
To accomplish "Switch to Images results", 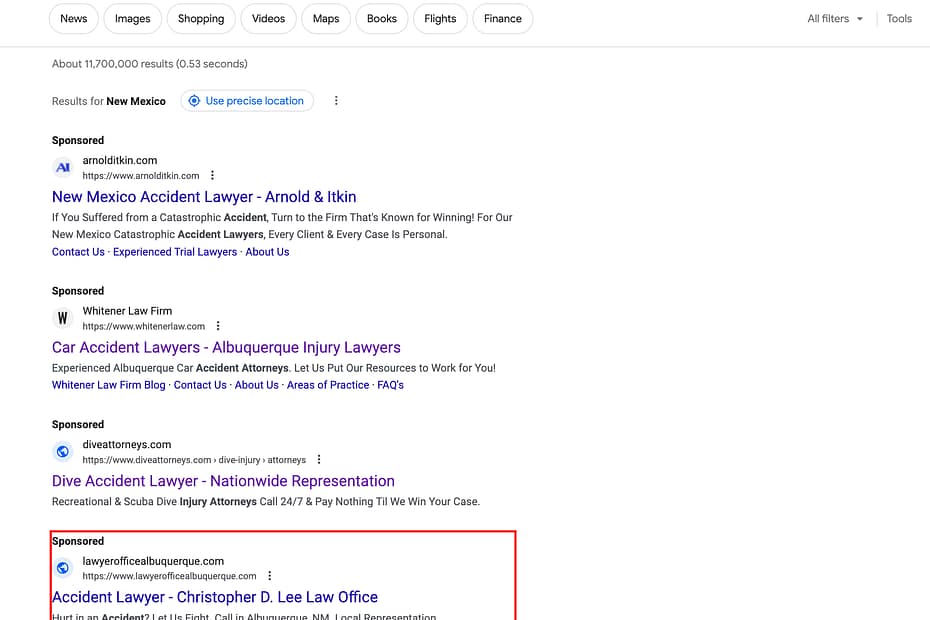I will pos(132,18).
